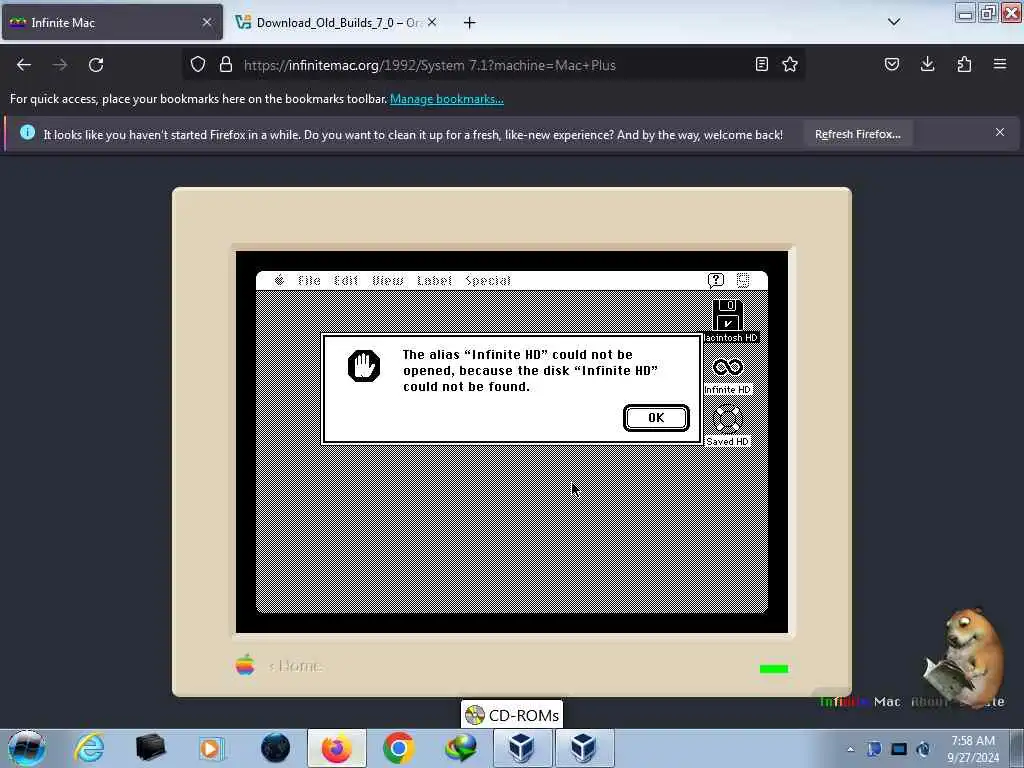Select the Infinite HD infinity icon
This screenshot has height=768, width=1024.
pos(728,368)
